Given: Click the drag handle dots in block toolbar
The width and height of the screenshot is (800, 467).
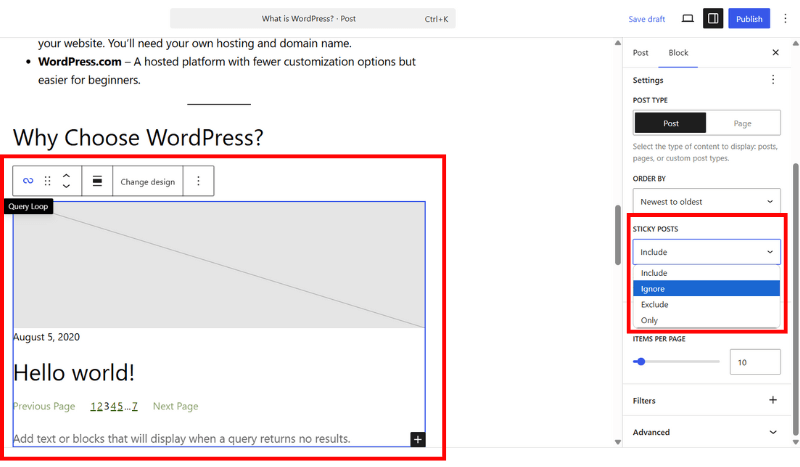Looking at the screenshot, I should (x=47, y=181).
